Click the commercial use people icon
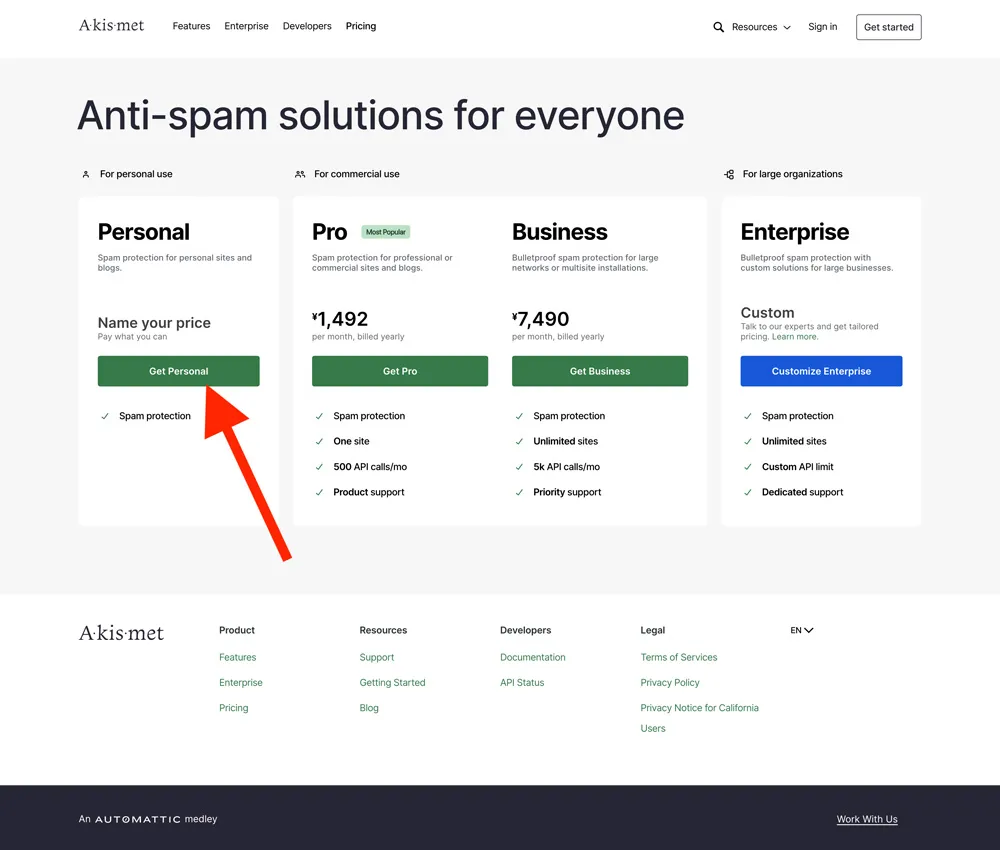This screenshot has width=1000, height=850. (x=300, y=174)
